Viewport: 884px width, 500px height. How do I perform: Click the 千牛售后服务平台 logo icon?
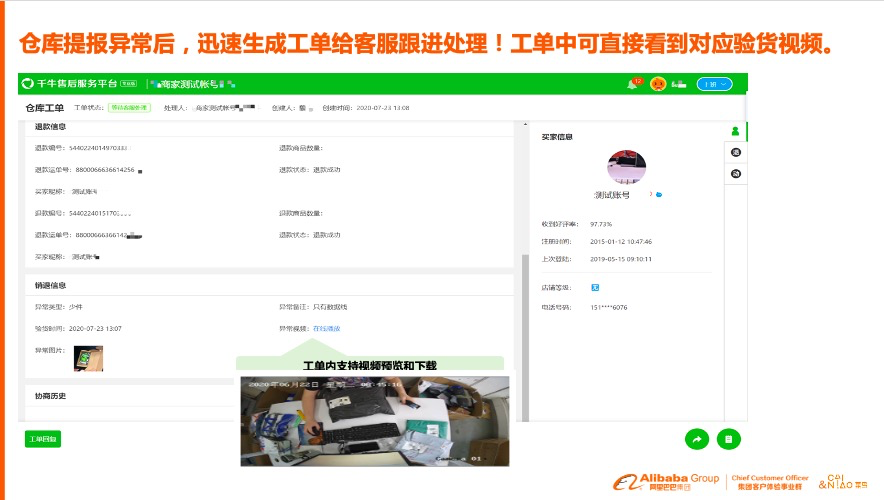[x=28, y=83]
